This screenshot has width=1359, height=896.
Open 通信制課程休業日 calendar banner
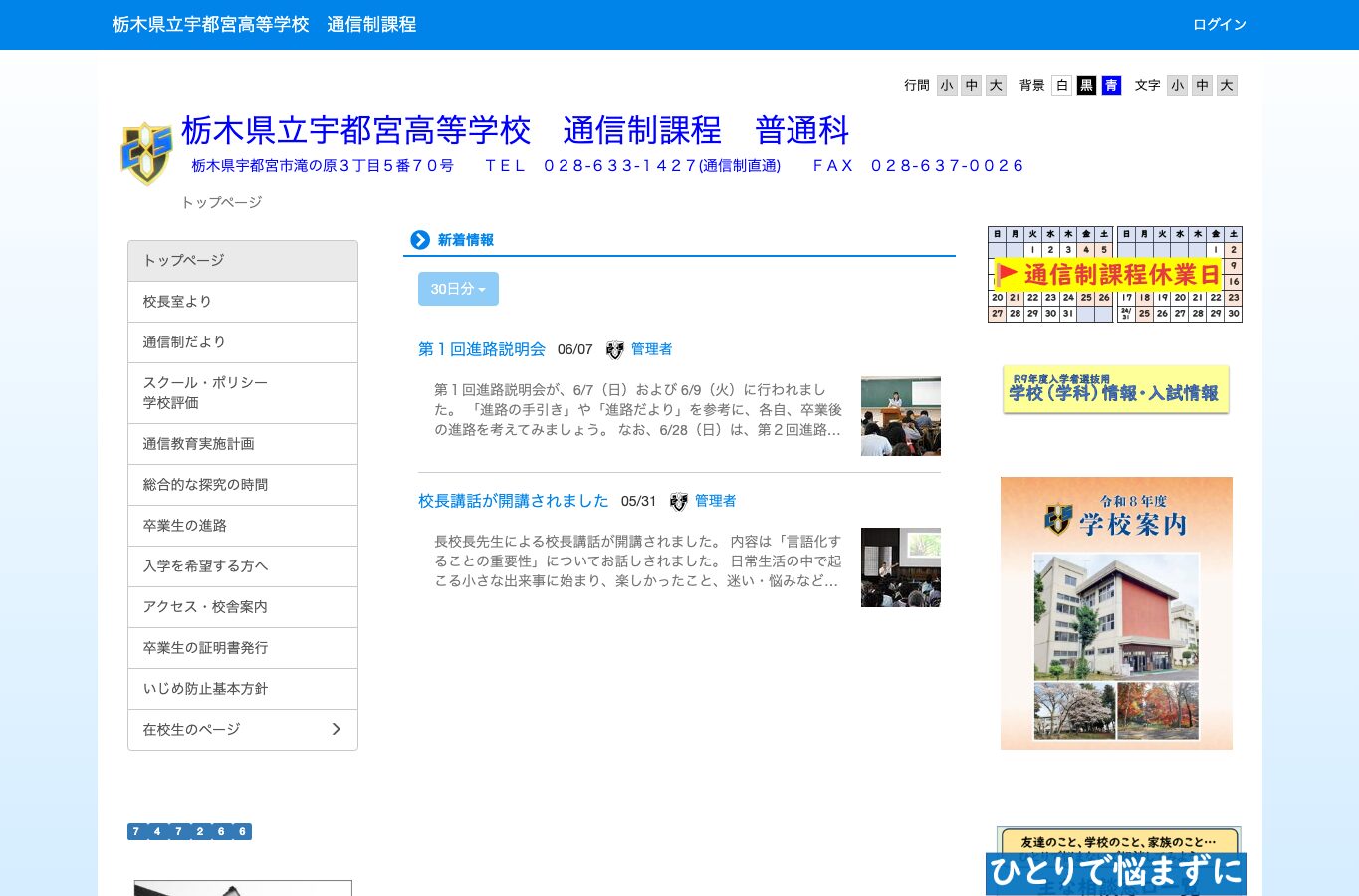[1115, 274]
